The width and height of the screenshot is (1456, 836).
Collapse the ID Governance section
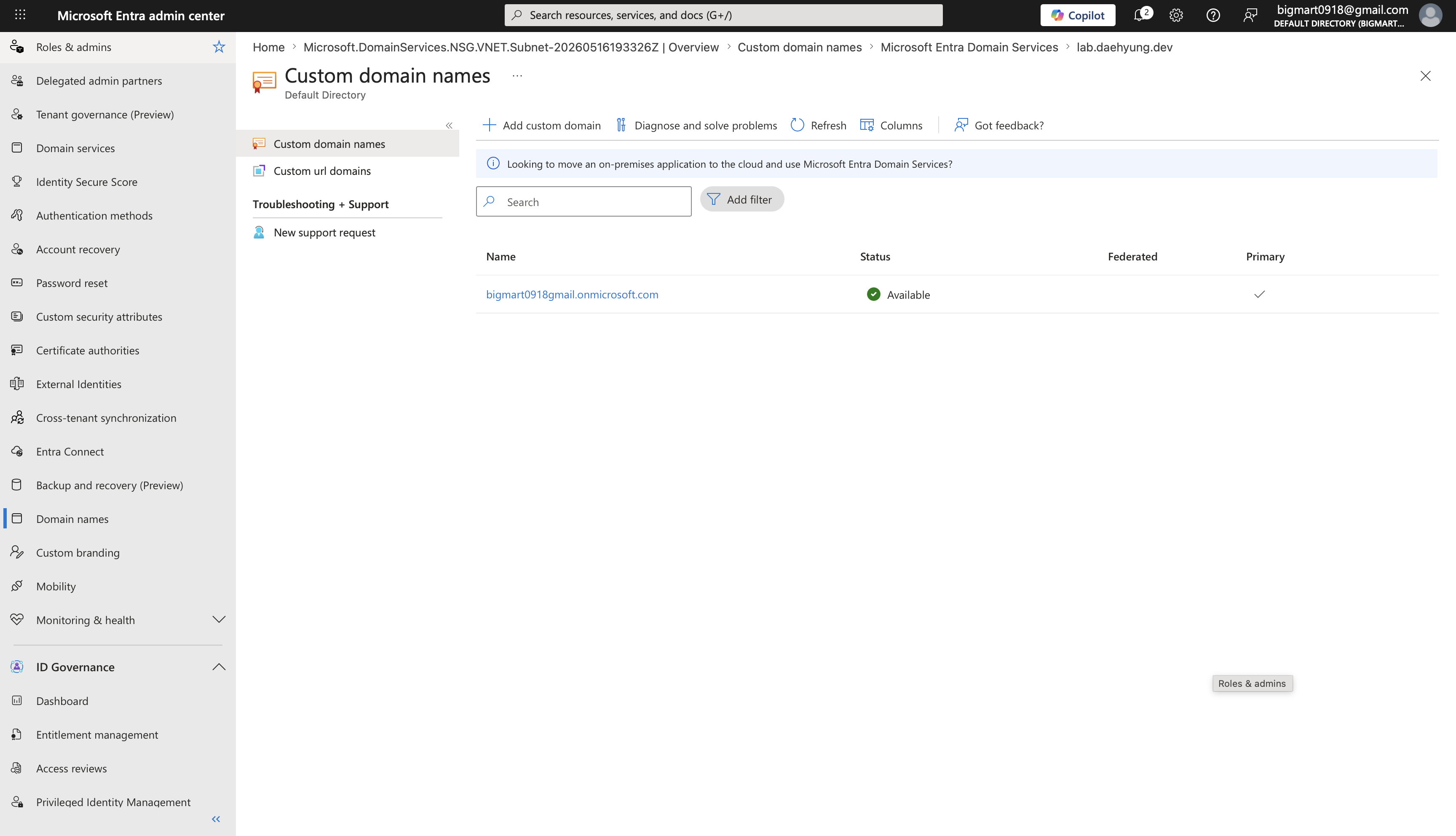tap(219, 667)
